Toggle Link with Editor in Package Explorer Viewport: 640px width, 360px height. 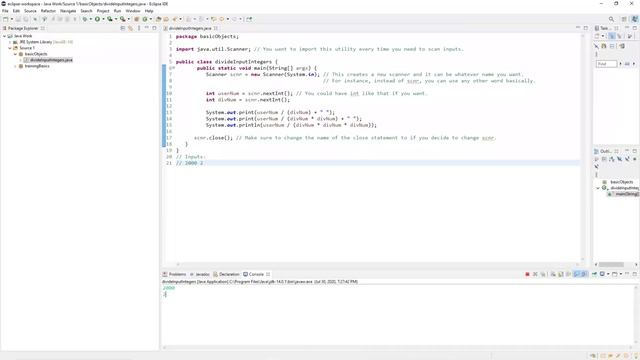[131, 28]
